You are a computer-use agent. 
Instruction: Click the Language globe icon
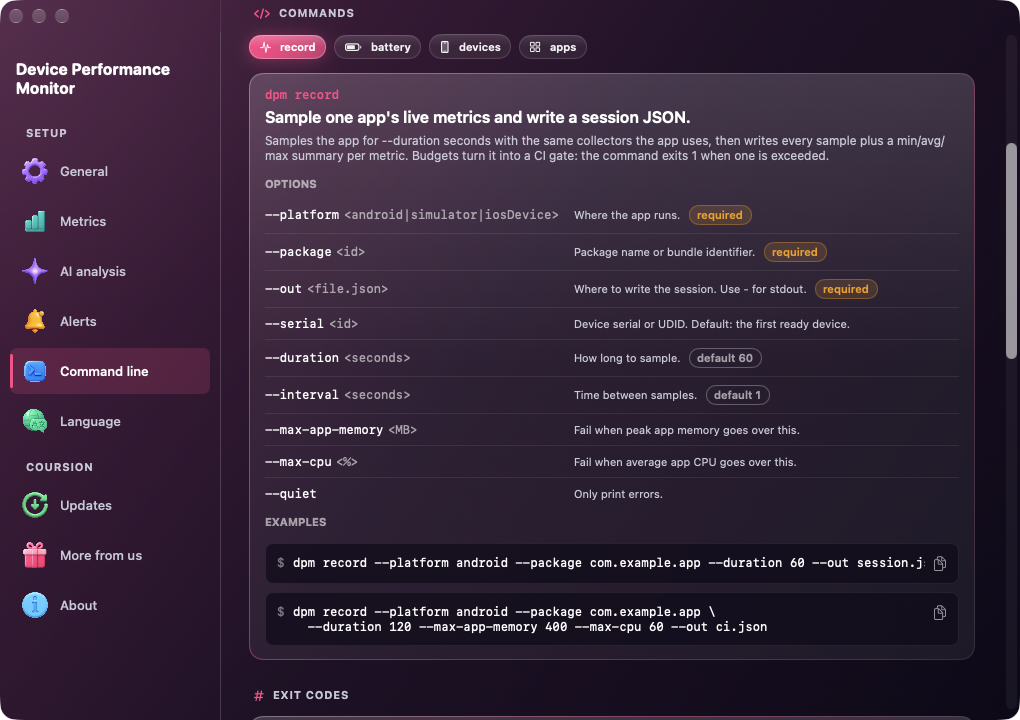[x=35, y=421]
